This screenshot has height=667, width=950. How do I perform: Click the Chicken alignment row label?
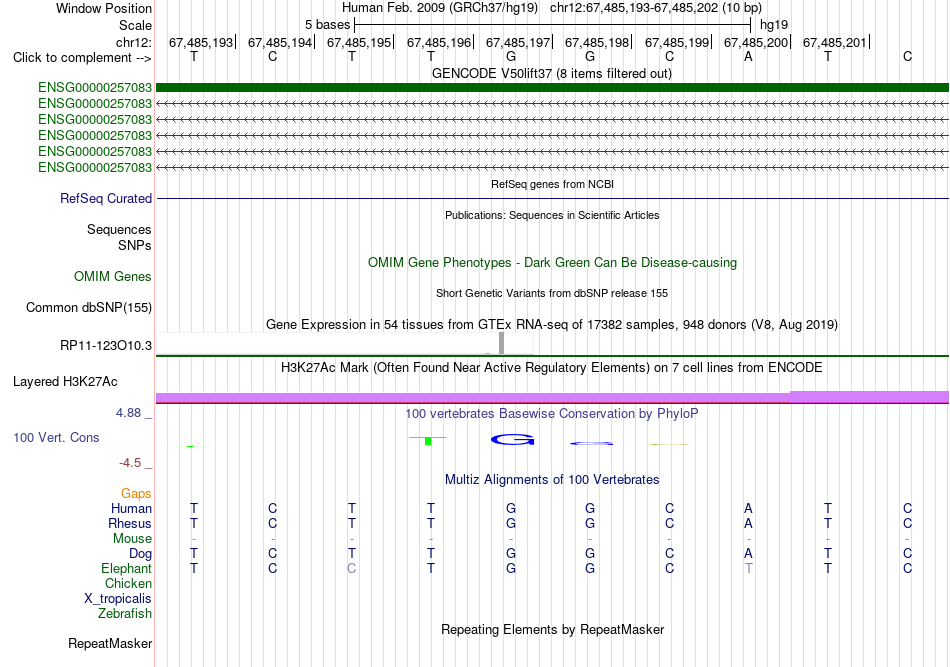click(x=128, y=583)
